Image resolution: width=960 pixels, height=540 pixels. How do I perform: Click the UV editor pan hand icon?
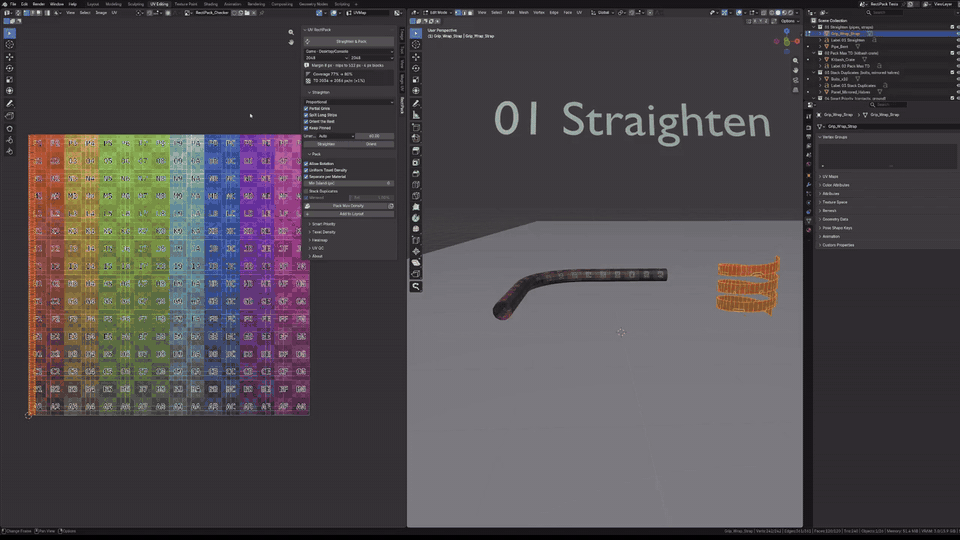pyautogui.click(x=291, y=42)
